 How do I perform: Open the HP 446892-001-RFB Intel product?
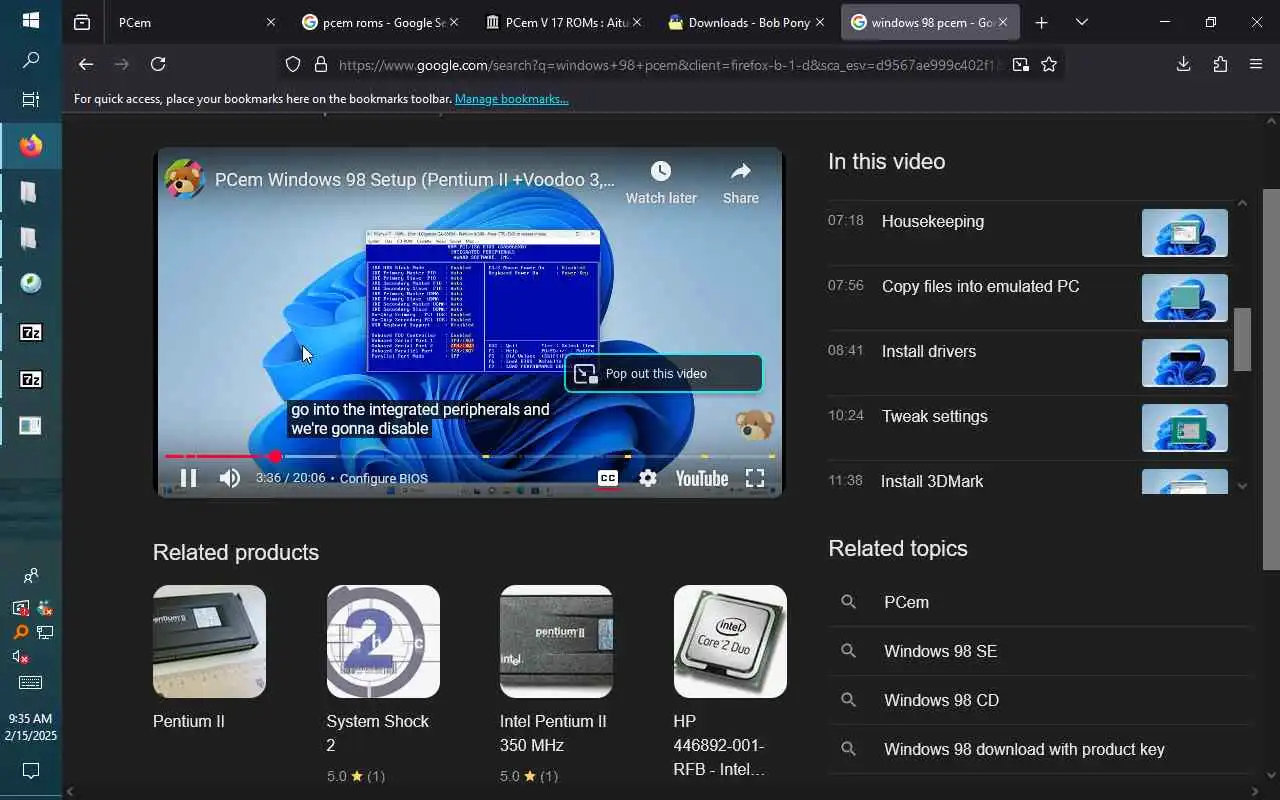click(x=730, y=683)
